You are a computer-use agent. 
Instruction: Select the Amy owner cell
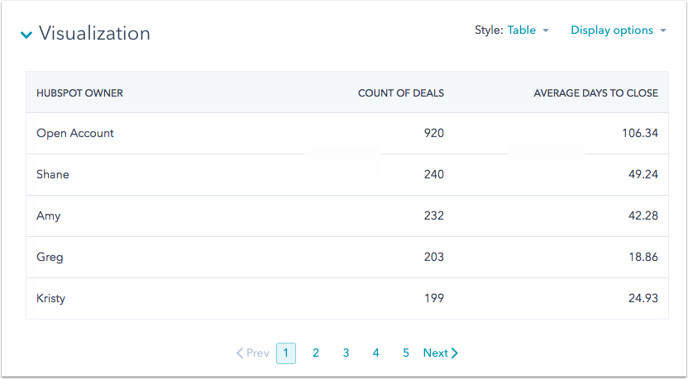[x=48, y=216]
